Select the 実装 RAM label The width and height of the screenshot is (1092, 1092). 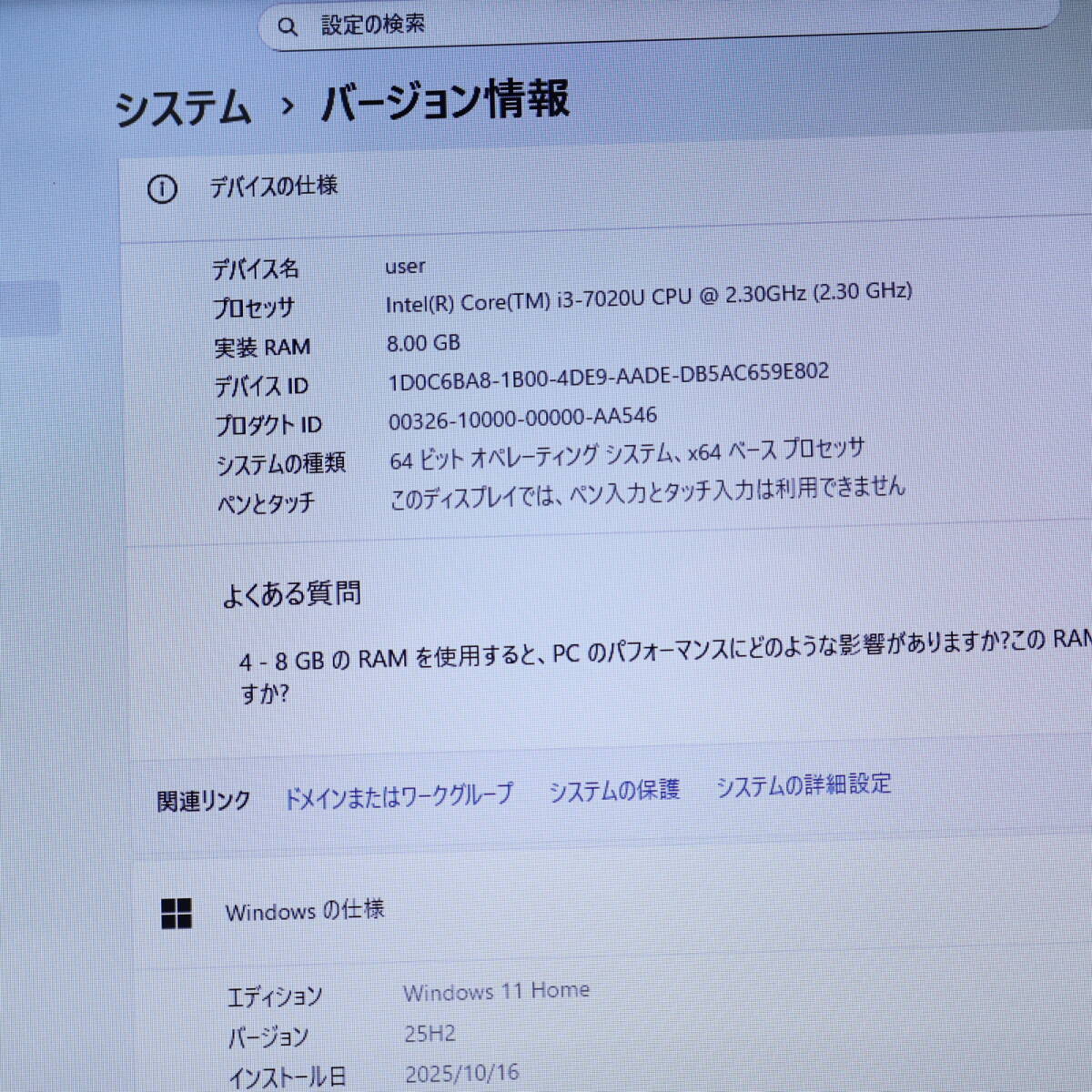pyautogui.click(x=262, y=348)
